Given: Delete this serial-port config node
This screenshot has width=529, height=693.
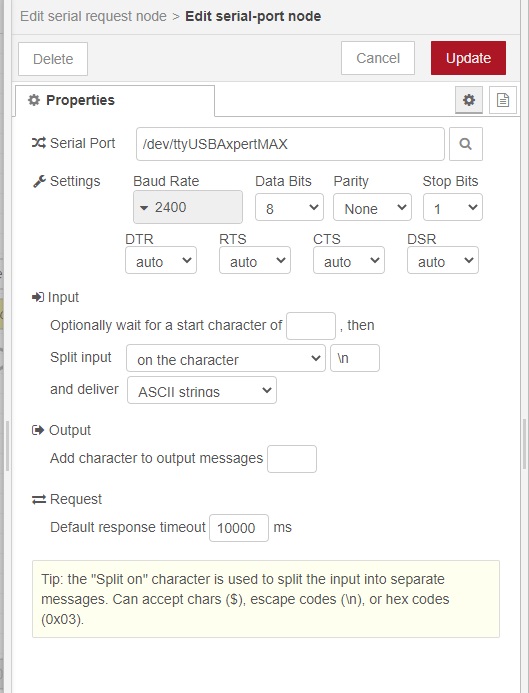Looking at the screenshot, I should [x=53, y=59].
